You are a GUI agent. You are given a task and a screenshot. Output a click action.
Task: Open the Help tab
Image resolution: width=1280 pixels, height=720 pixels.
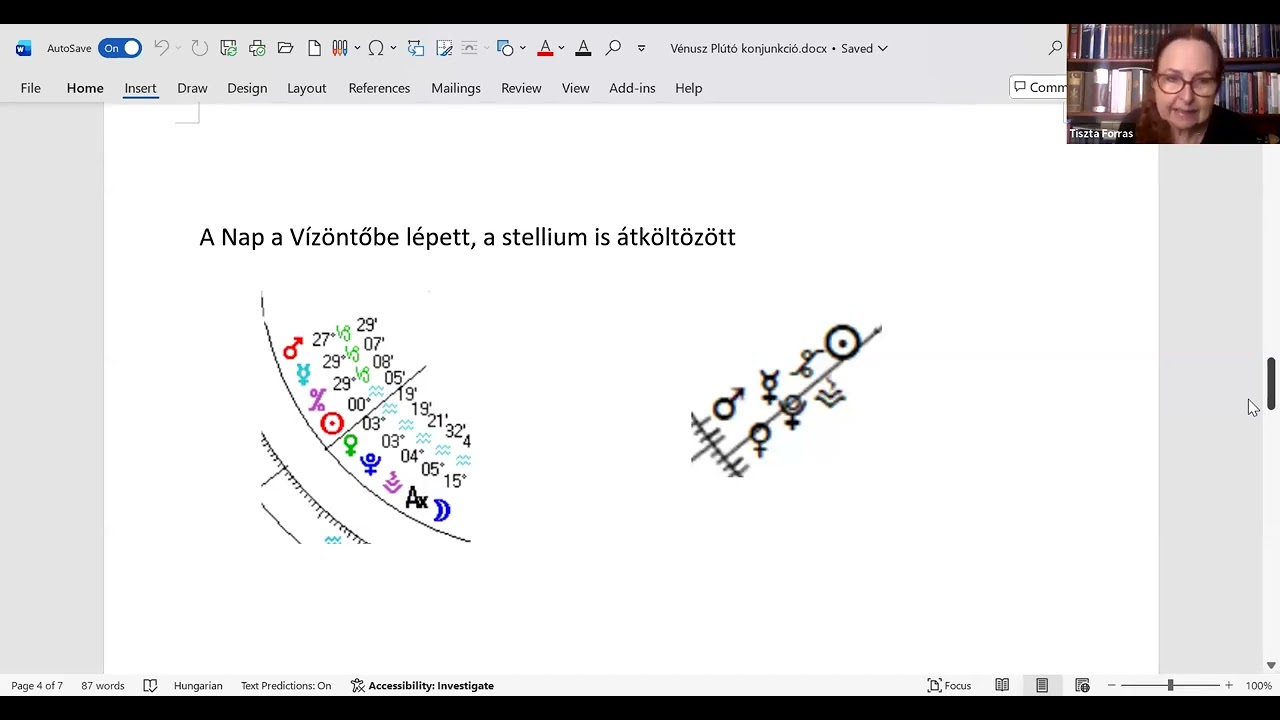tap(688, 88)
